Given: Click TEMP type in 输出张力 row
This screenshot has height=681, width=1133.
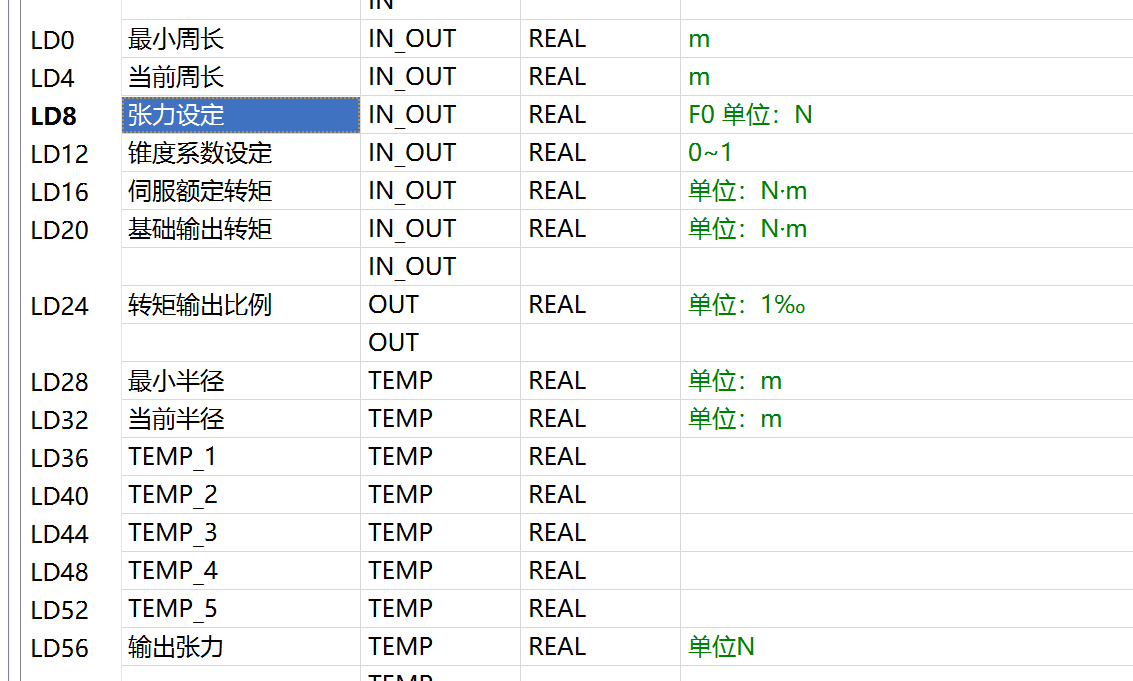Looking at the screenshot, I should pos(400,646).
